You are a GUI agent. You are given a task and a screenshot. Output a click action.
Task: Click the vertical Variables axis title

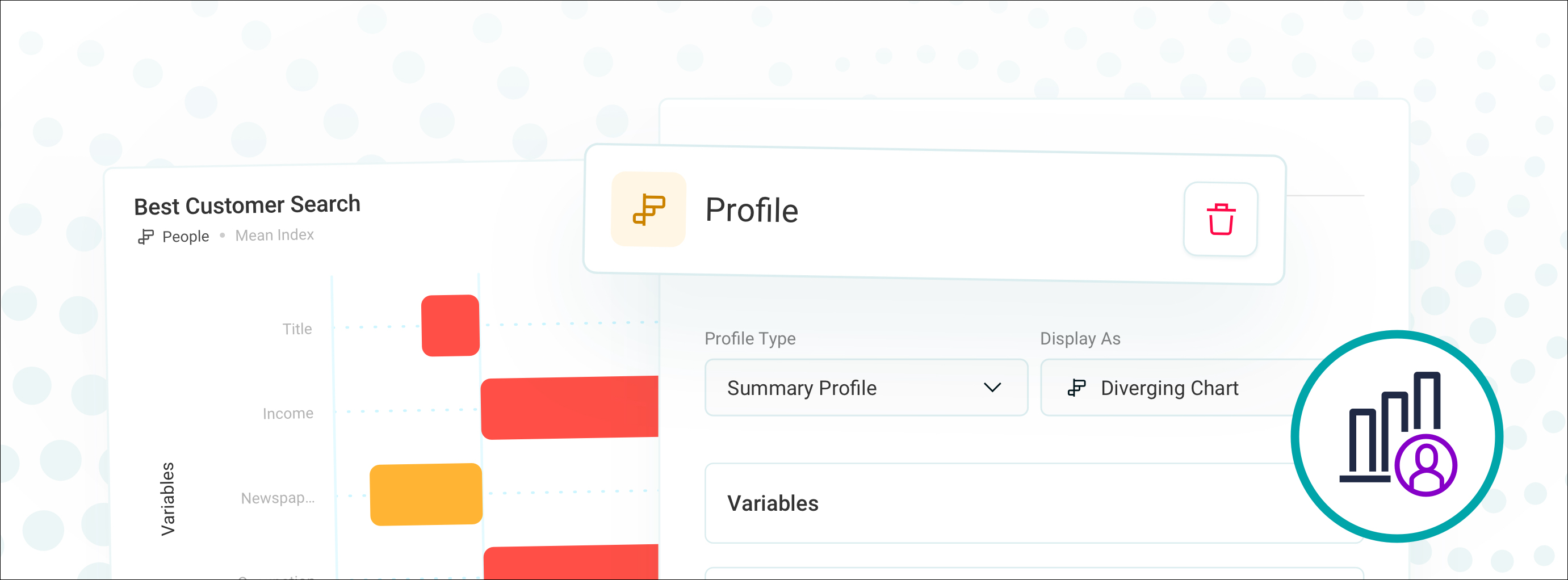click(x=167, y=499)
